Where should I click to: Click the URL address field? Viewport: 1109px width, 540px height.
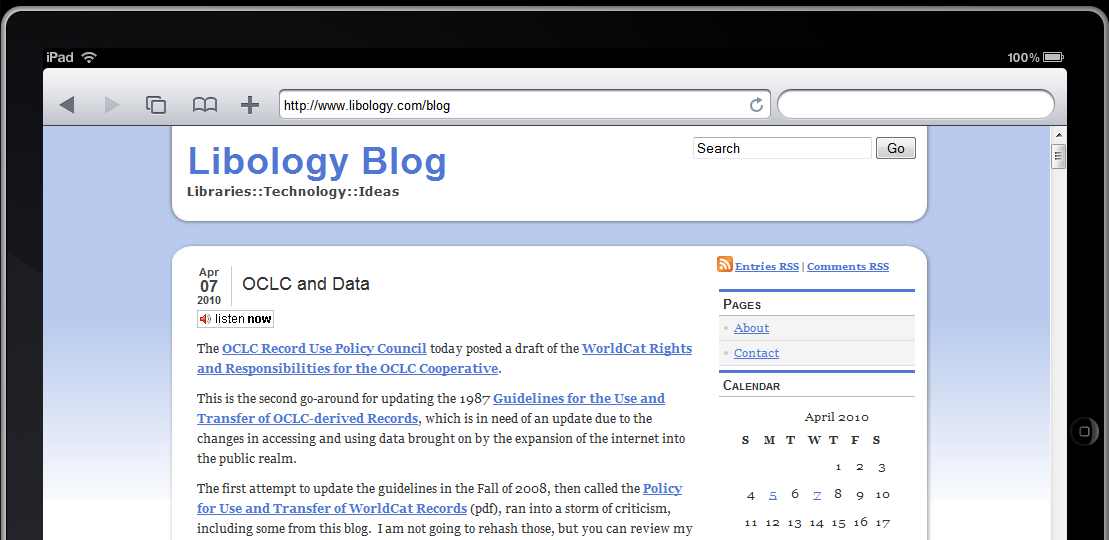[x=524, y=105]
